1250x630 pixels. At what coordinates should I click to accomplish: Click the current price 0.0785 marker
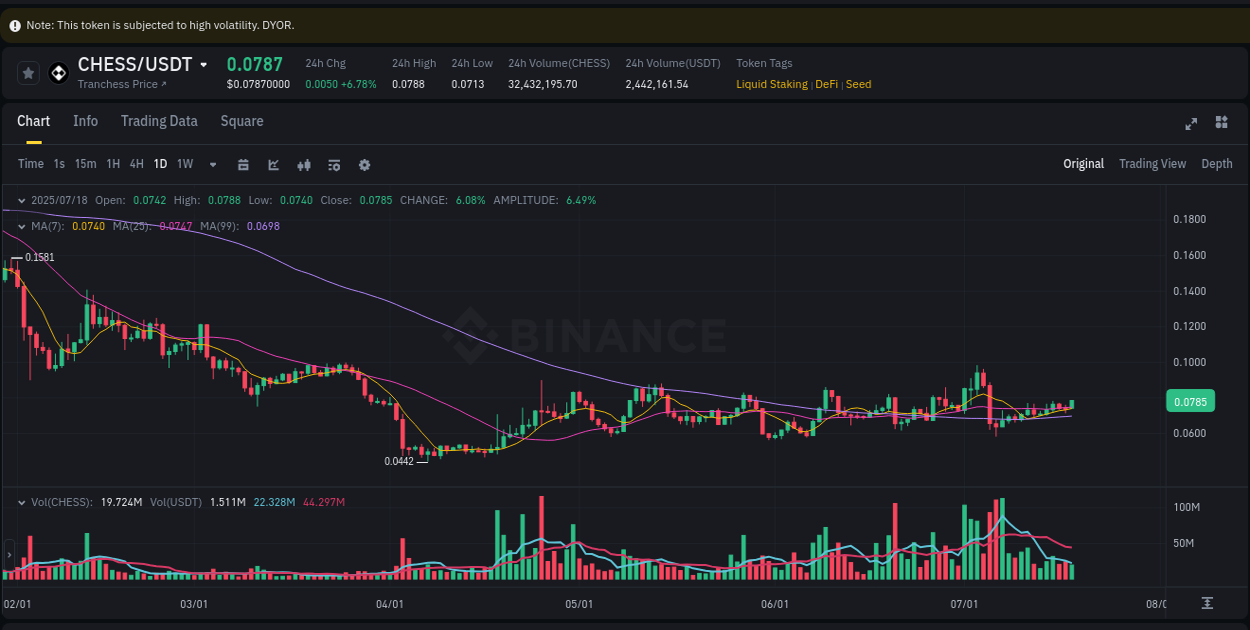click(x=1190, y=400)
